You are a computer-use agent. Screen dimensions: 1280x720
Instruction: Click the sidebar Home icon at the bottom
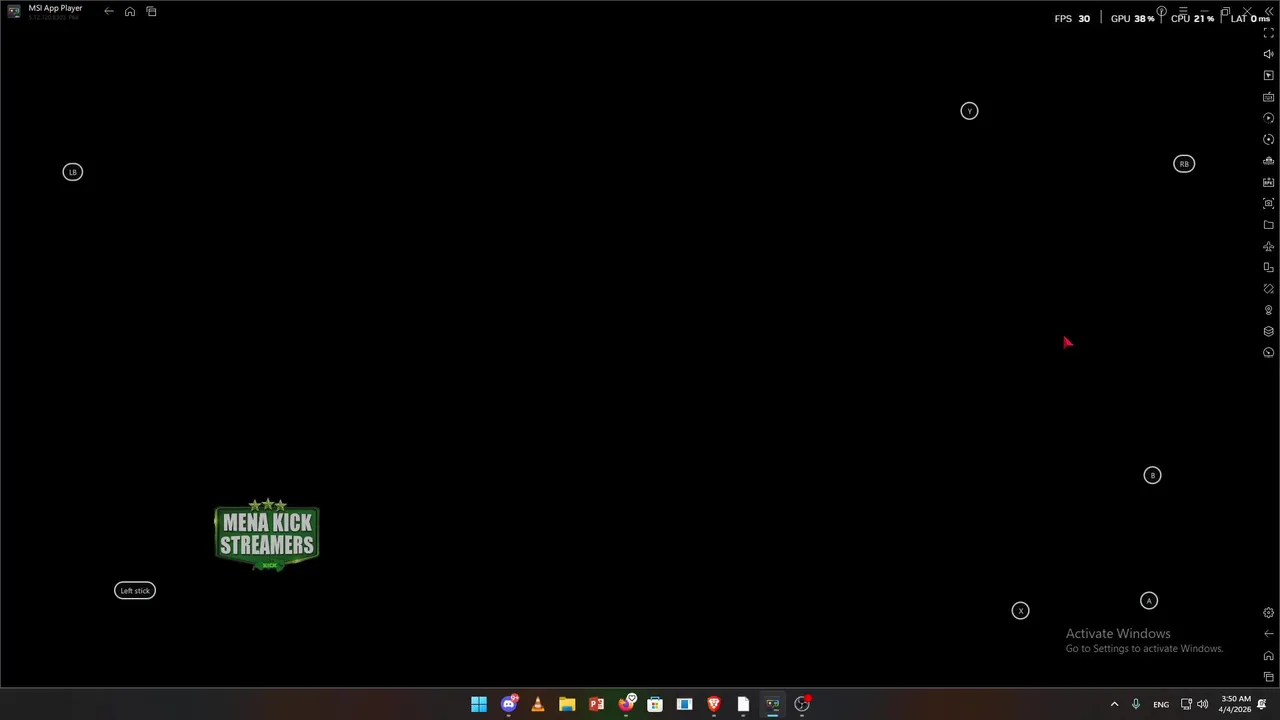pos(1269,656)
